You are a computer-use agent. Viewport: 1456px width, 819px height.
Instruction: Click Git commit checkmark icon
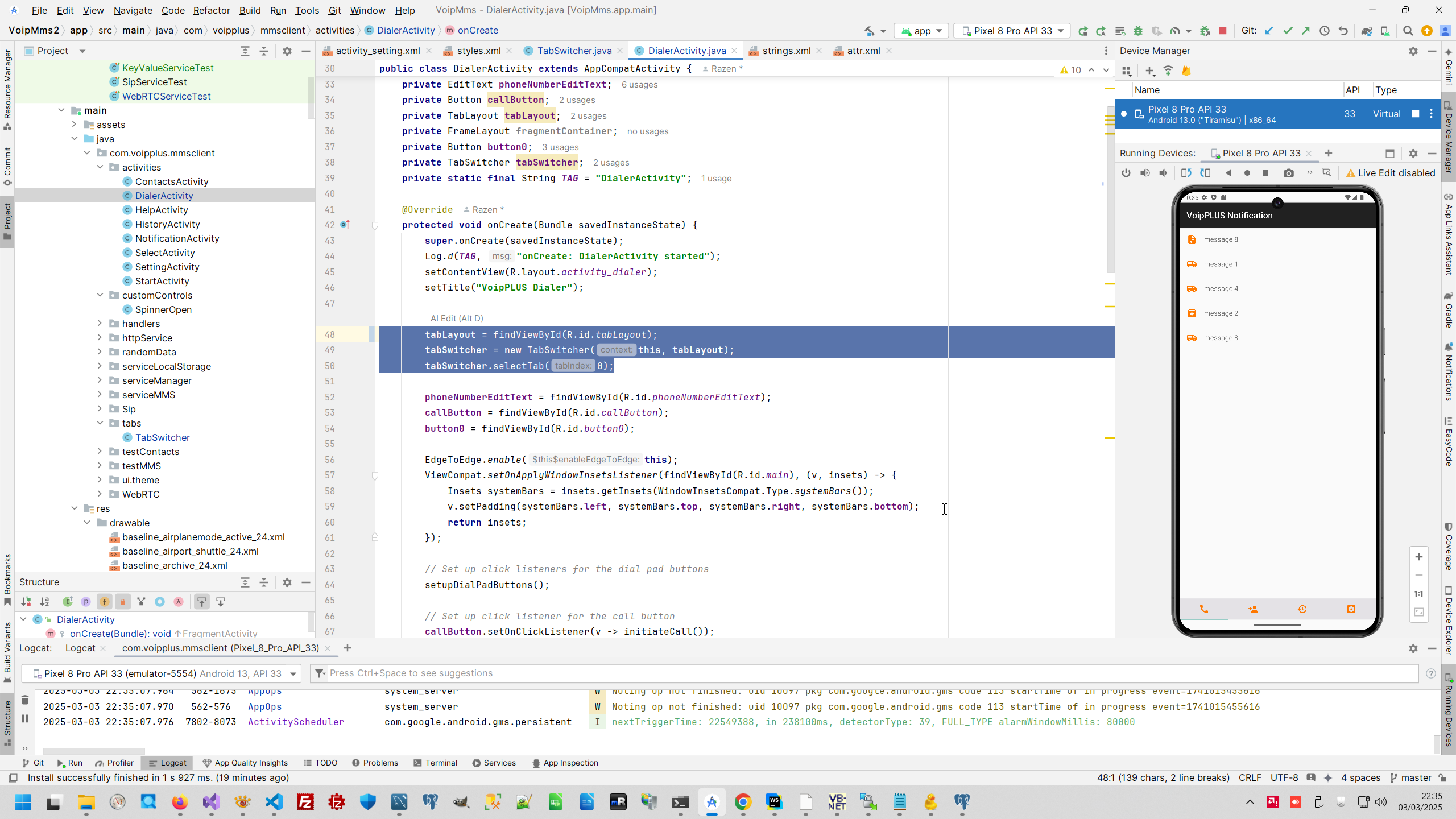click(x=1288, y=31)
